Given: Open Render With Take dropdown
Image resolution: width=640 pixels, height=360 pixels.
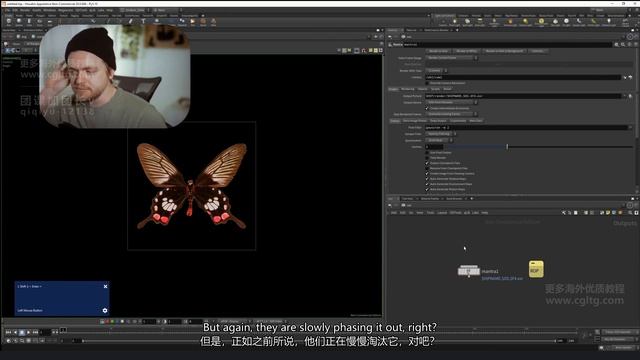Looking at the screenshot, I should point(437,71).
